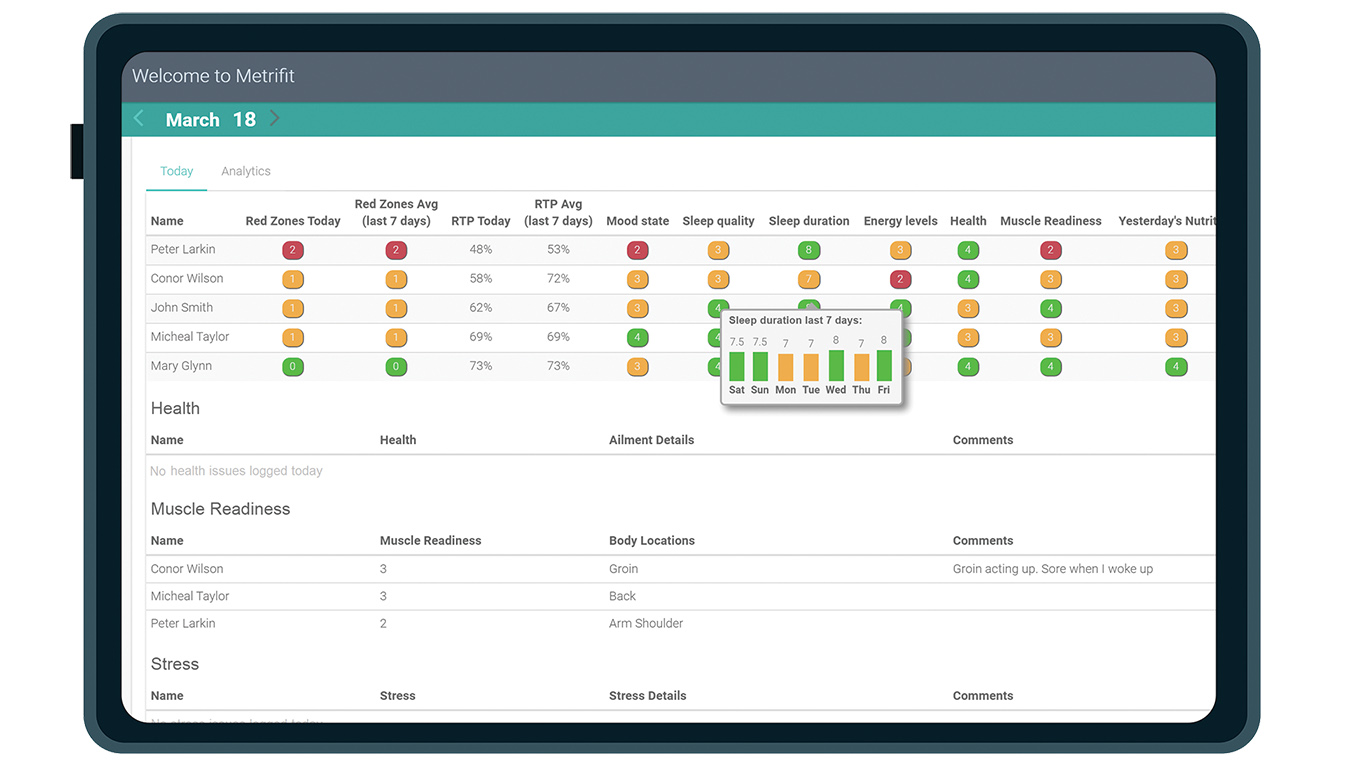Screen dimensions: 1365x768
Task: Sort by Energy levels column header
Action: (900, 221)
